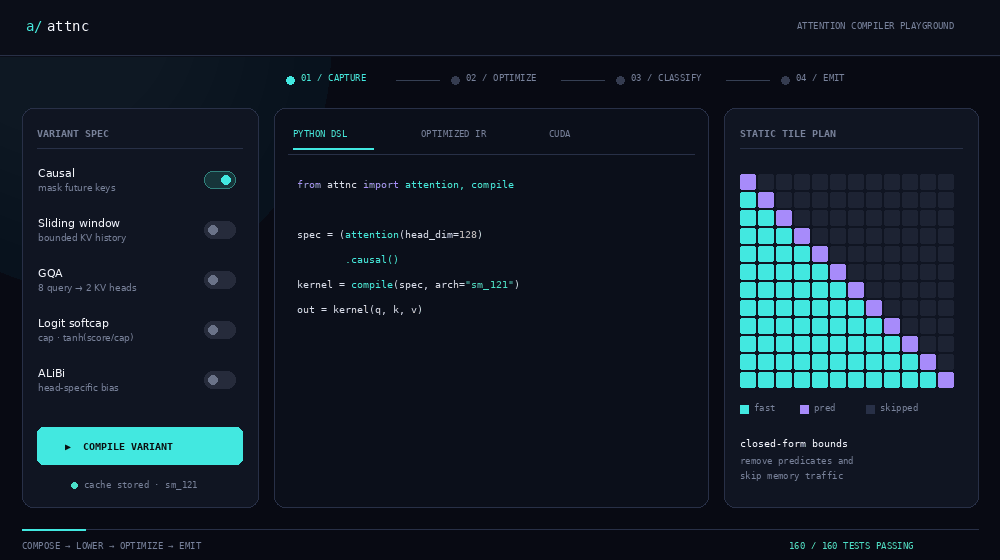Click the cache stored status dot

pos(75,485)
